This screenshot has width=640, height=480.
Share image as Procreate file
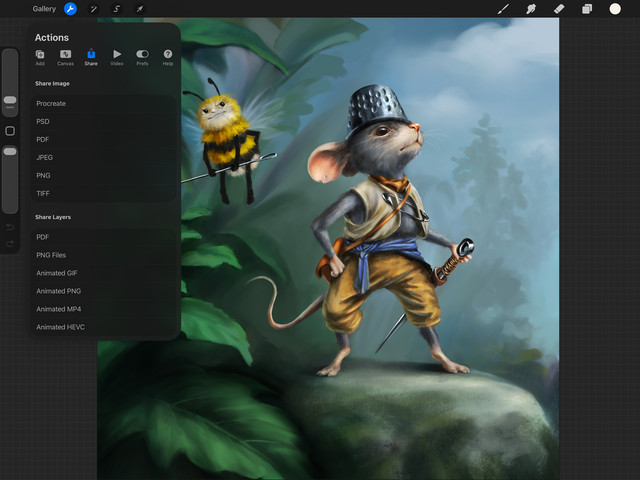click(104, 104)
